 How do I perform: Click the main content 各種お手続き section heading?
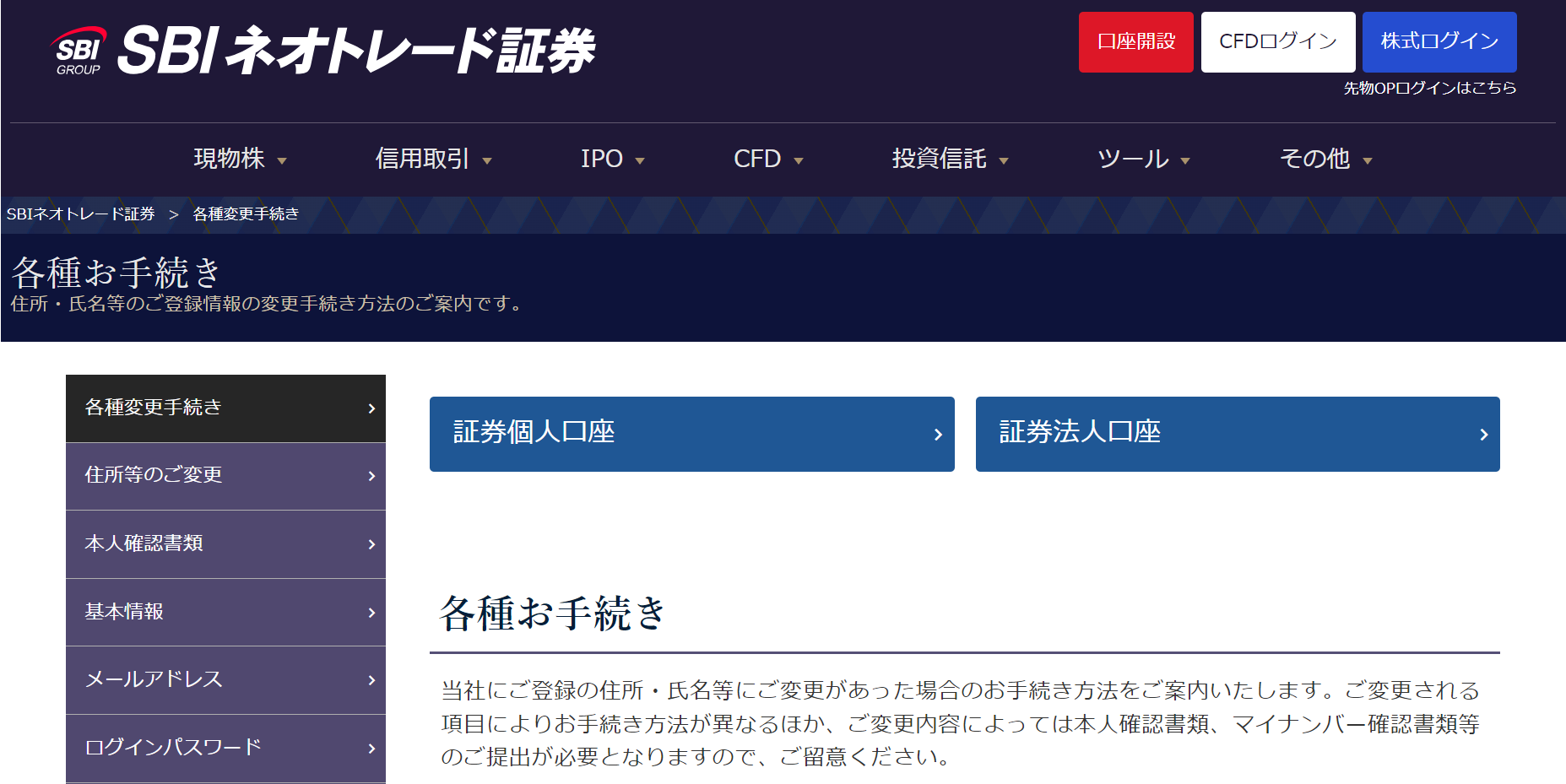(553, 614)
